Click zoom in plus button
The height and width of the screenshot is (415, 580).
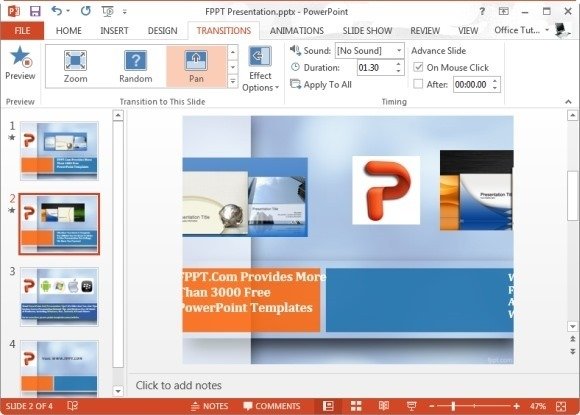(516, 406)
